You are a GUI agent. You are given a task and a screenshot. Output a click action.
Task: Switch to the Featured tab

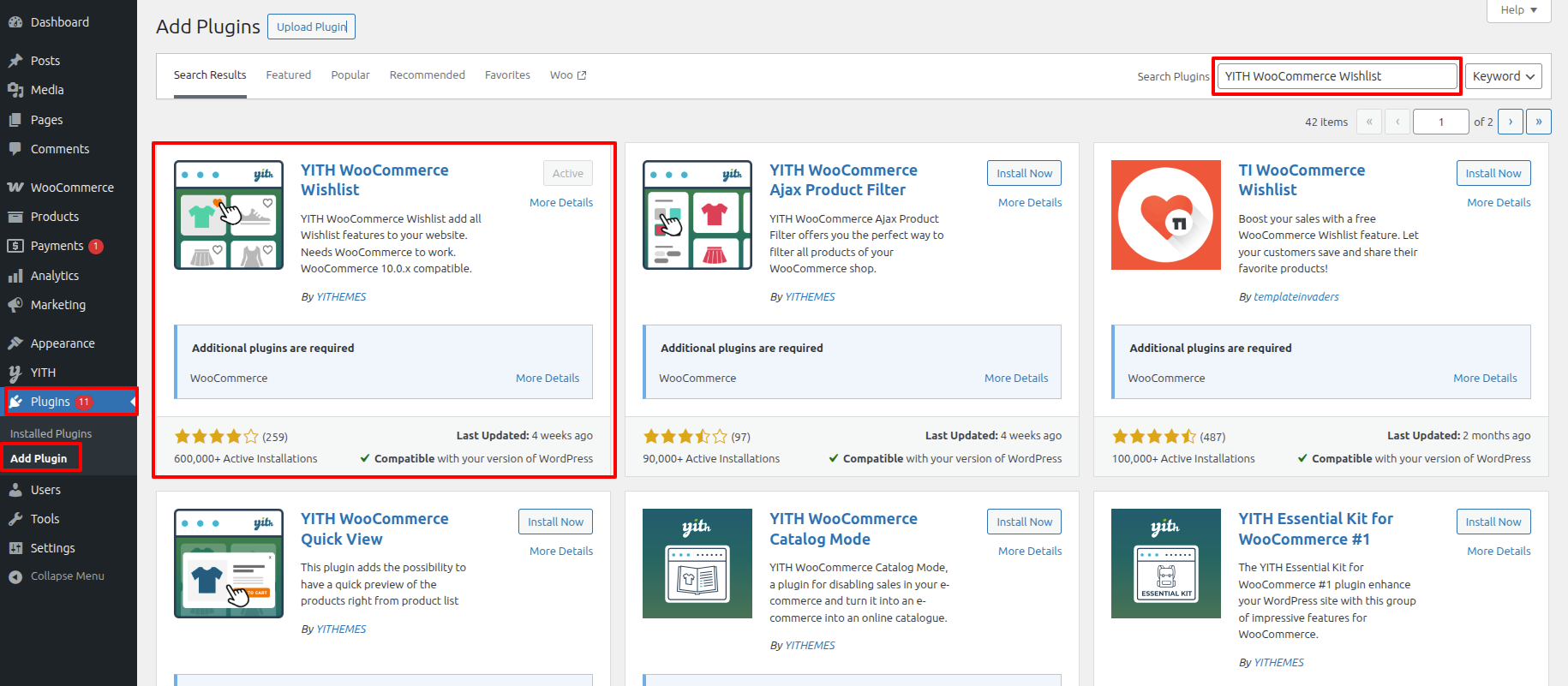(289, 75)
